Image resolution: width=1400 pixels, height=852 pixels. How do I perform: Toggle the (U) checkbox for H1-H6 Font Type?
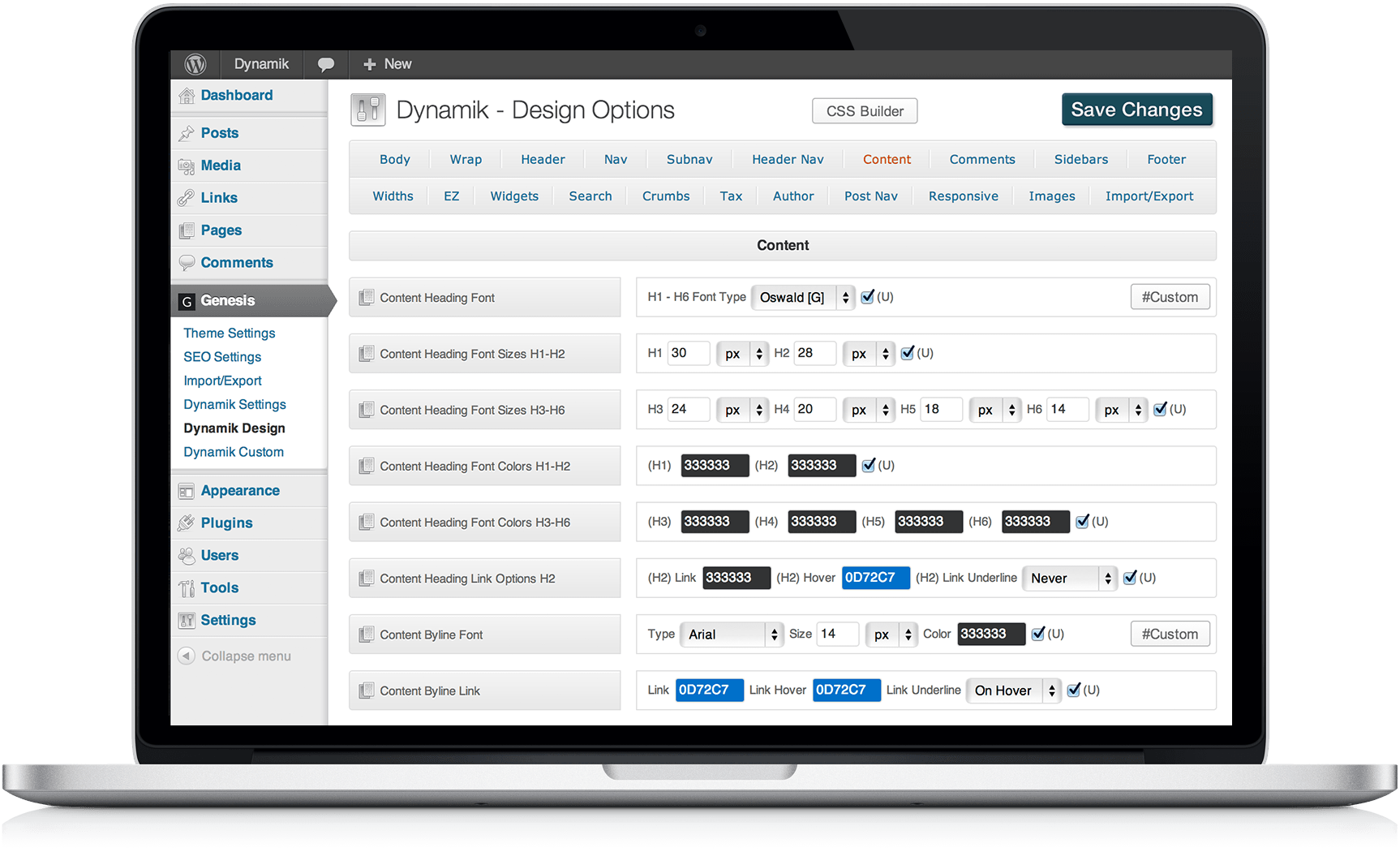(x=867, y=297)
